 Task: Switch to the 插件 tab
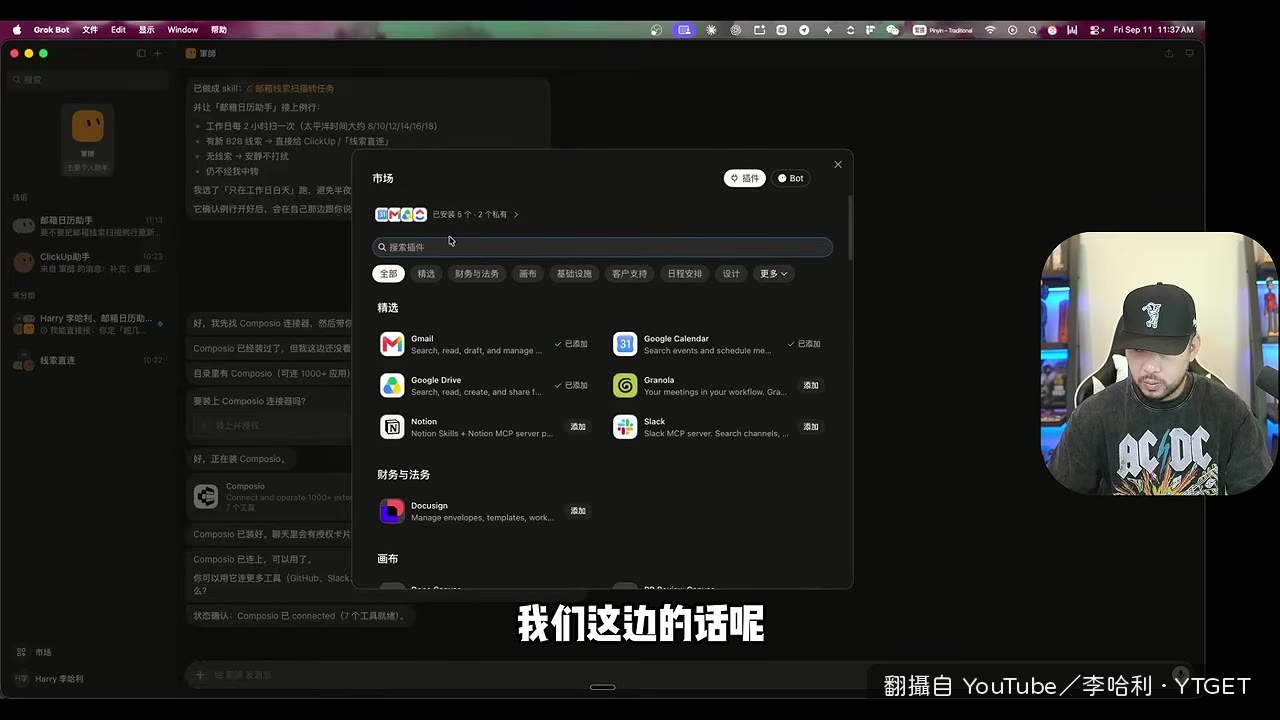[745, 178]
